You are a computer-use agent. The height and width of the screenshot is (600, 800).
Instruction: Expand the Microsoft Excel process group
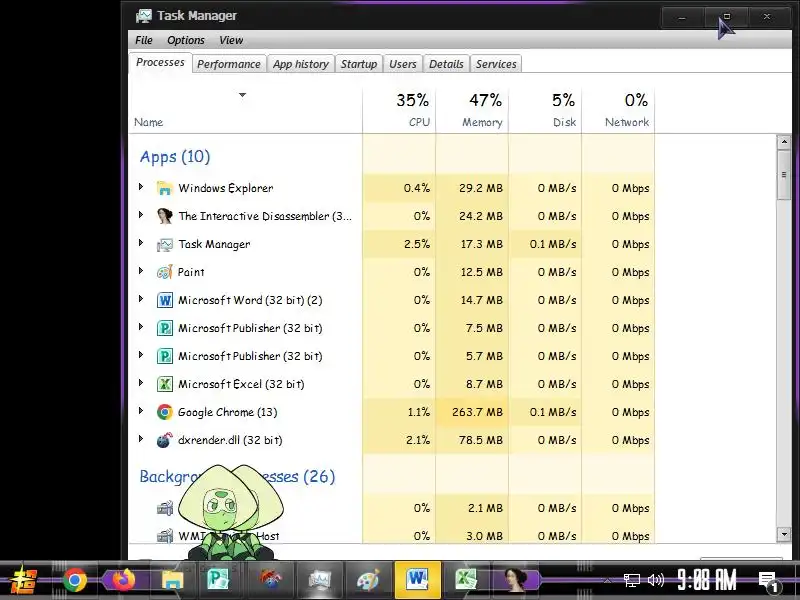pos(141,383)
